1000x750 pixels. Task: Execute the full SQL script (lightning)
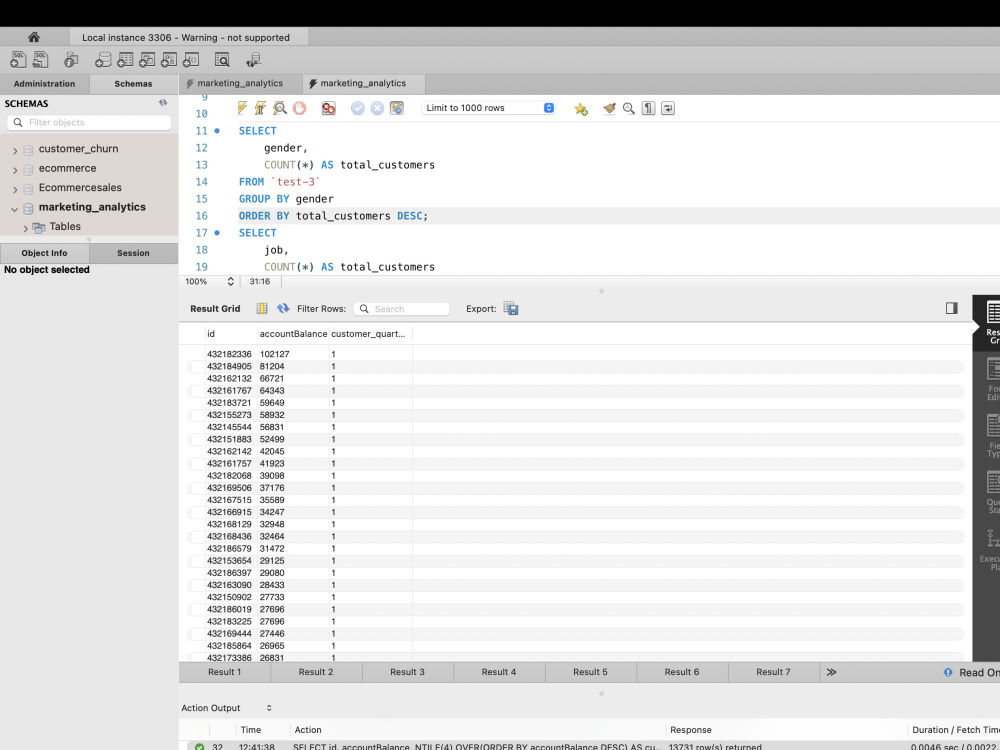coord(242,108)
